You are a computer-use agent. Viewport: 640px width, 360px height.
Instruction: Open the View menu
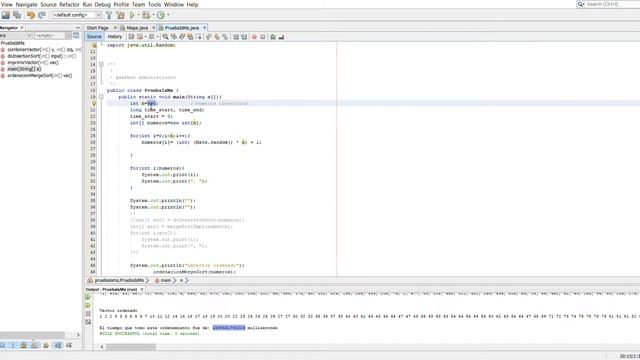pyautogui.click(x=7, y=4)
